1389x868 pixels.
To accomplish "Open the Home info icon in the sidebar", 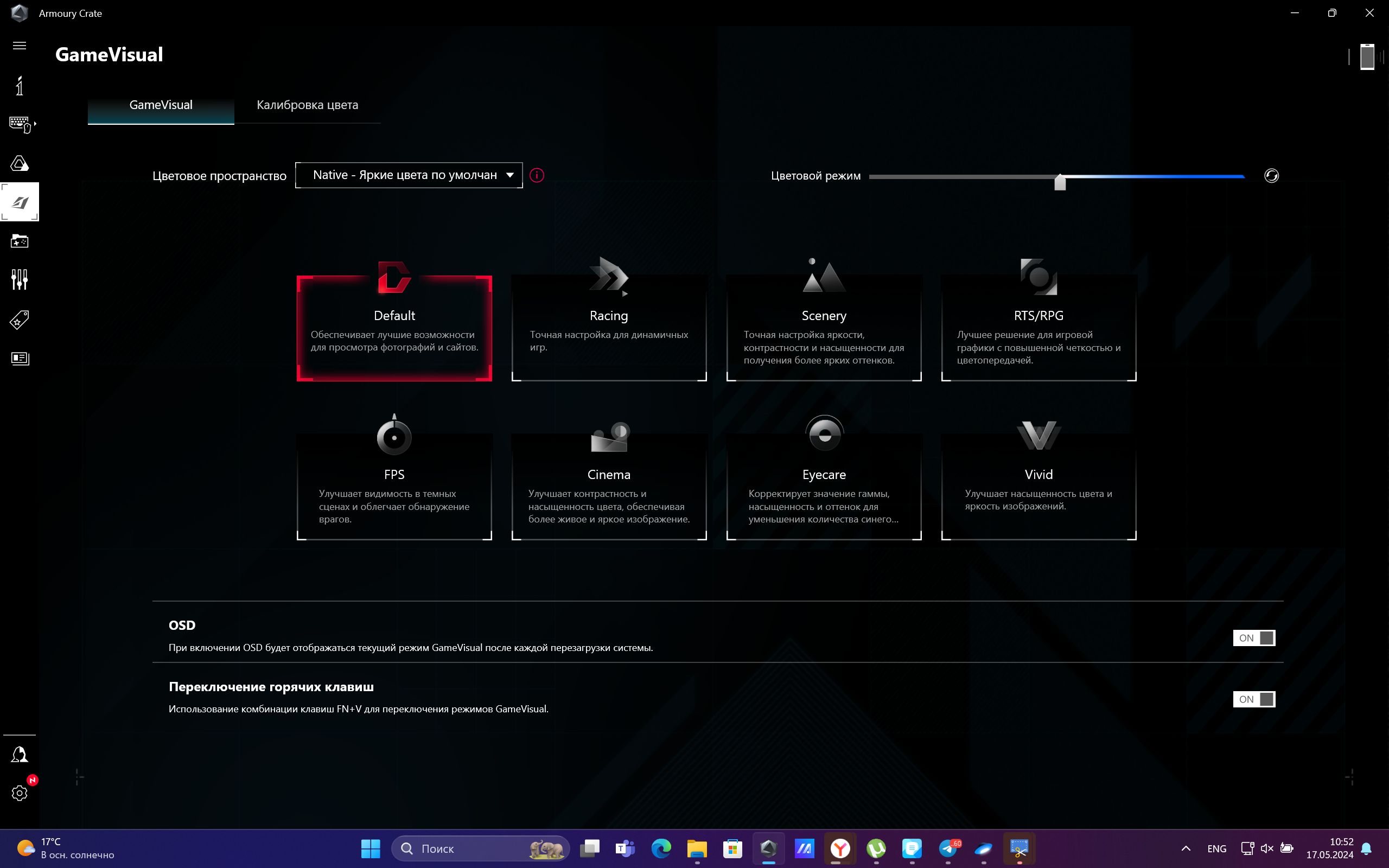I will click(20, 86).
